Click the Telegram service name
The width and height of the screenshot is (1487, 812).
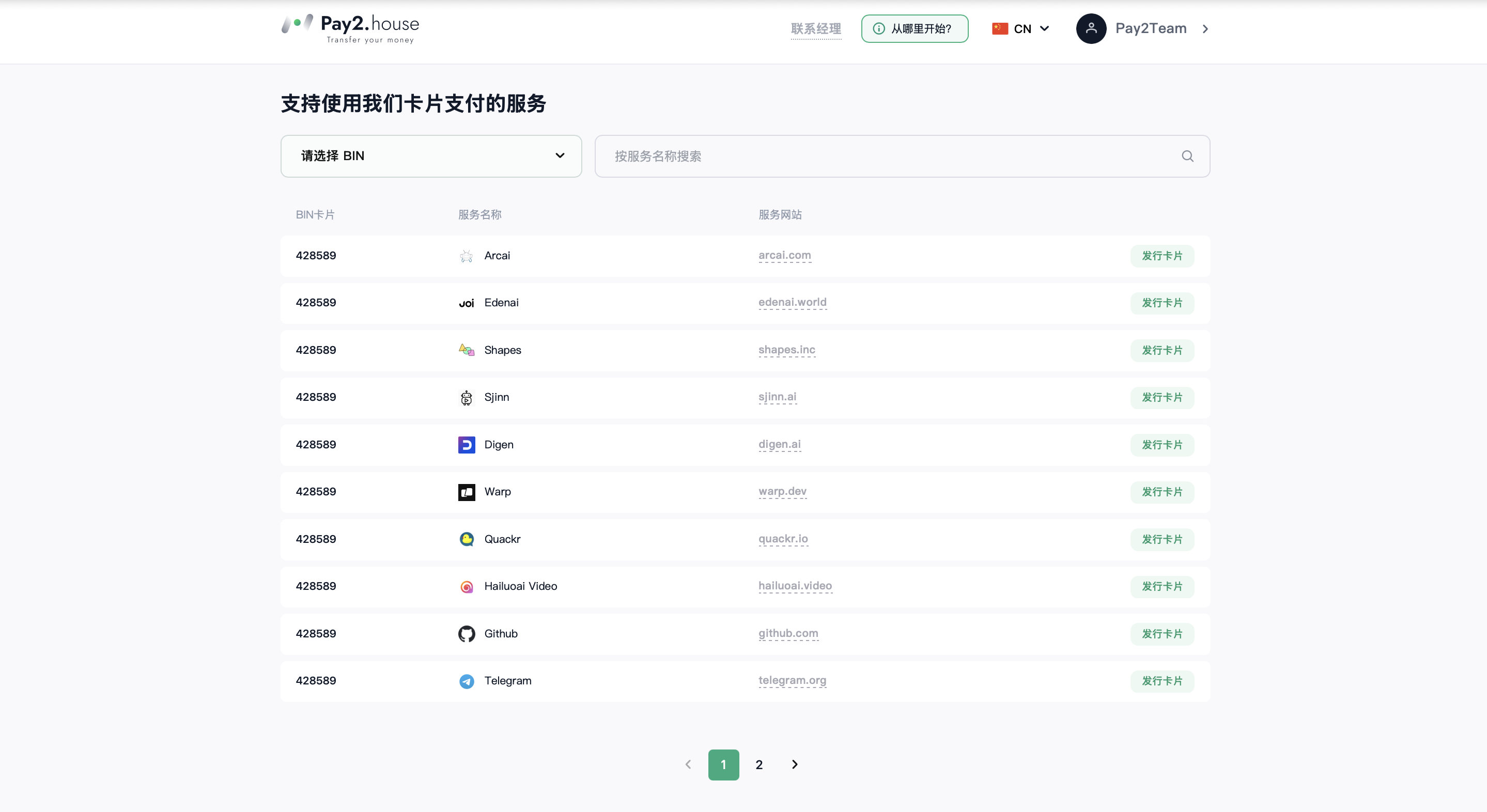(x=508, y=681)
